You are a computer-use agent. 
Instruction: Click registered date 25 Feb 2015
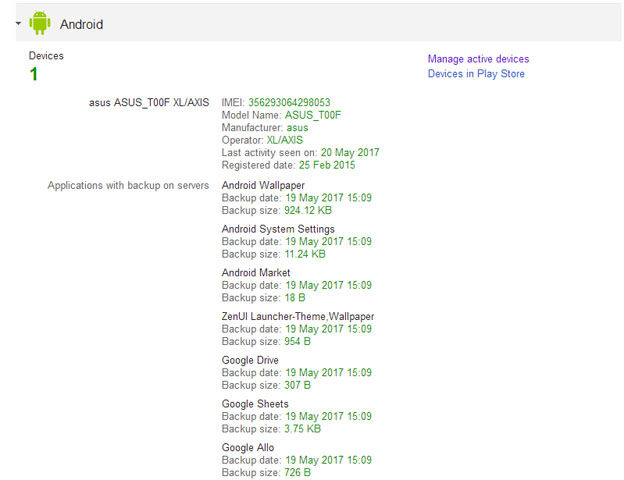coord(327,165)
